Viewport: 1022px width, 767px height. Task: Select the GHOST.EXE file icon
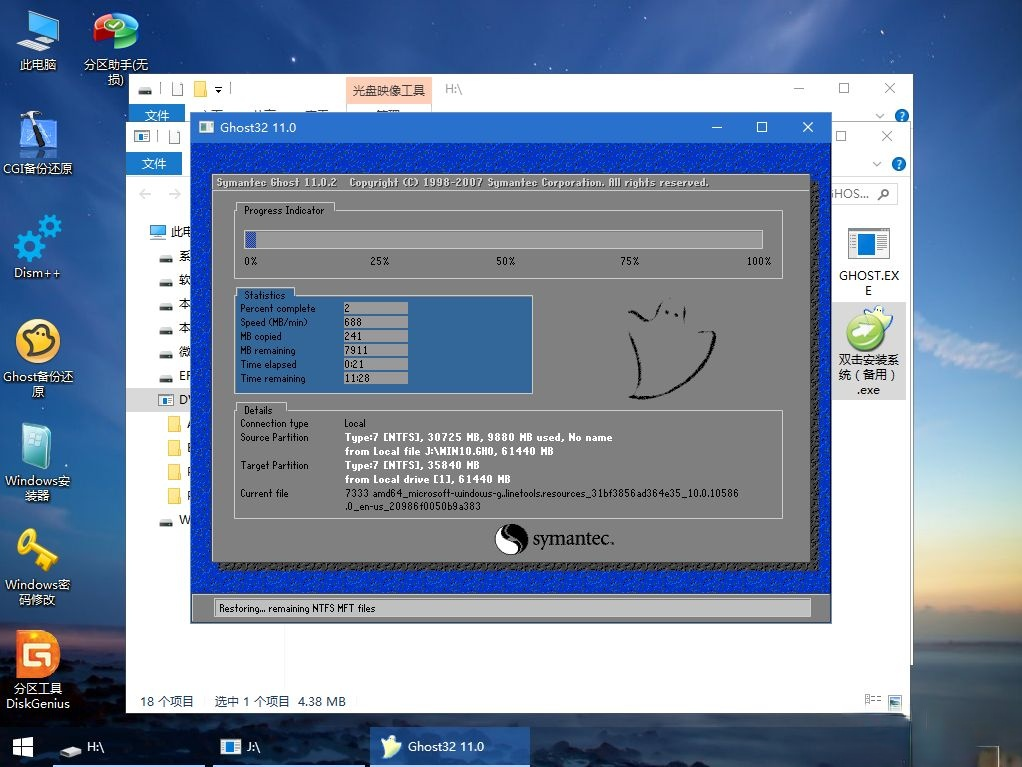point(868,262)
